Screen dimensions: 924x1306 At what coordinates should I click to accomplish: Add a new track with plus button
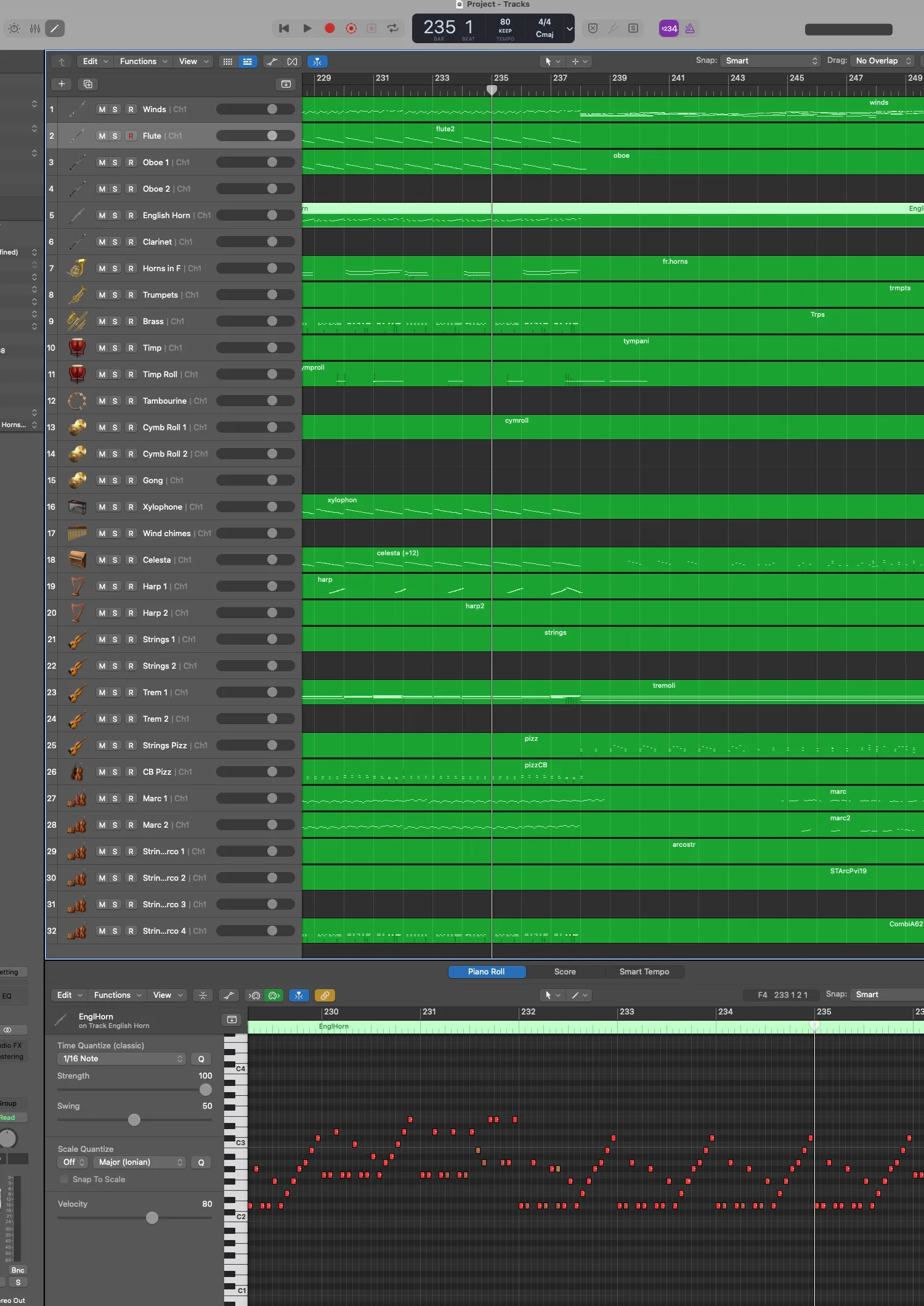click(x=62, y=84)
